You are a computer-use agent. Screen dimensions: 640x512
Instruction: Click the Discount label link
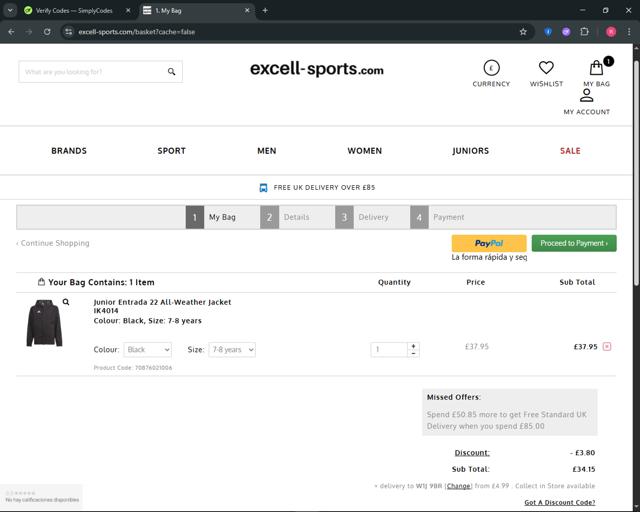[x=472, y=453]
